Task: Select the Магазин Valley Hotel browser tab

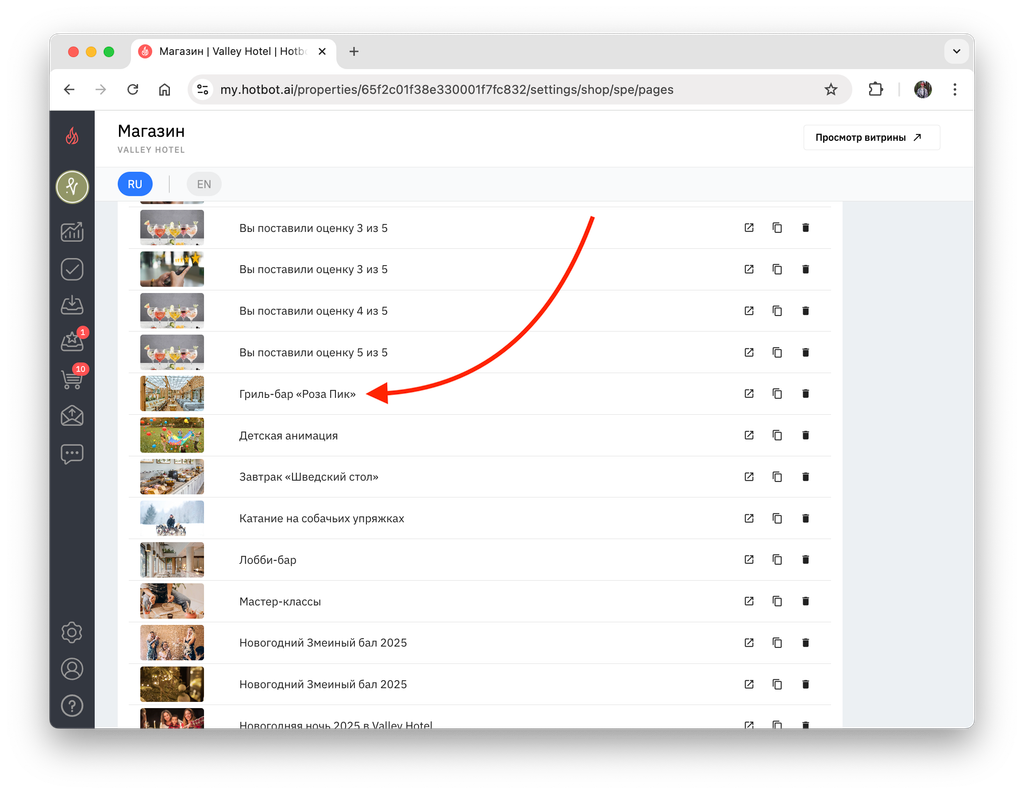Action: point(233,52)
